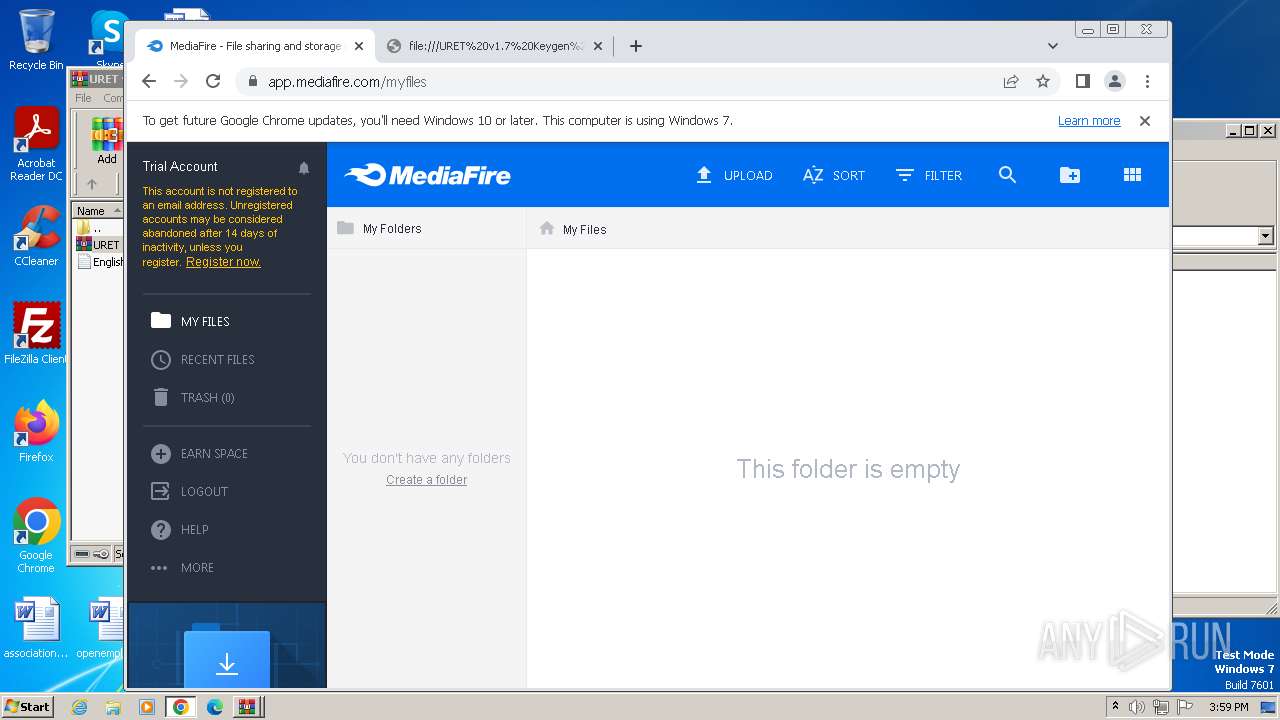1280x720 pixels.
Task: Click the volume icon in system tray
Action: 1137,707
